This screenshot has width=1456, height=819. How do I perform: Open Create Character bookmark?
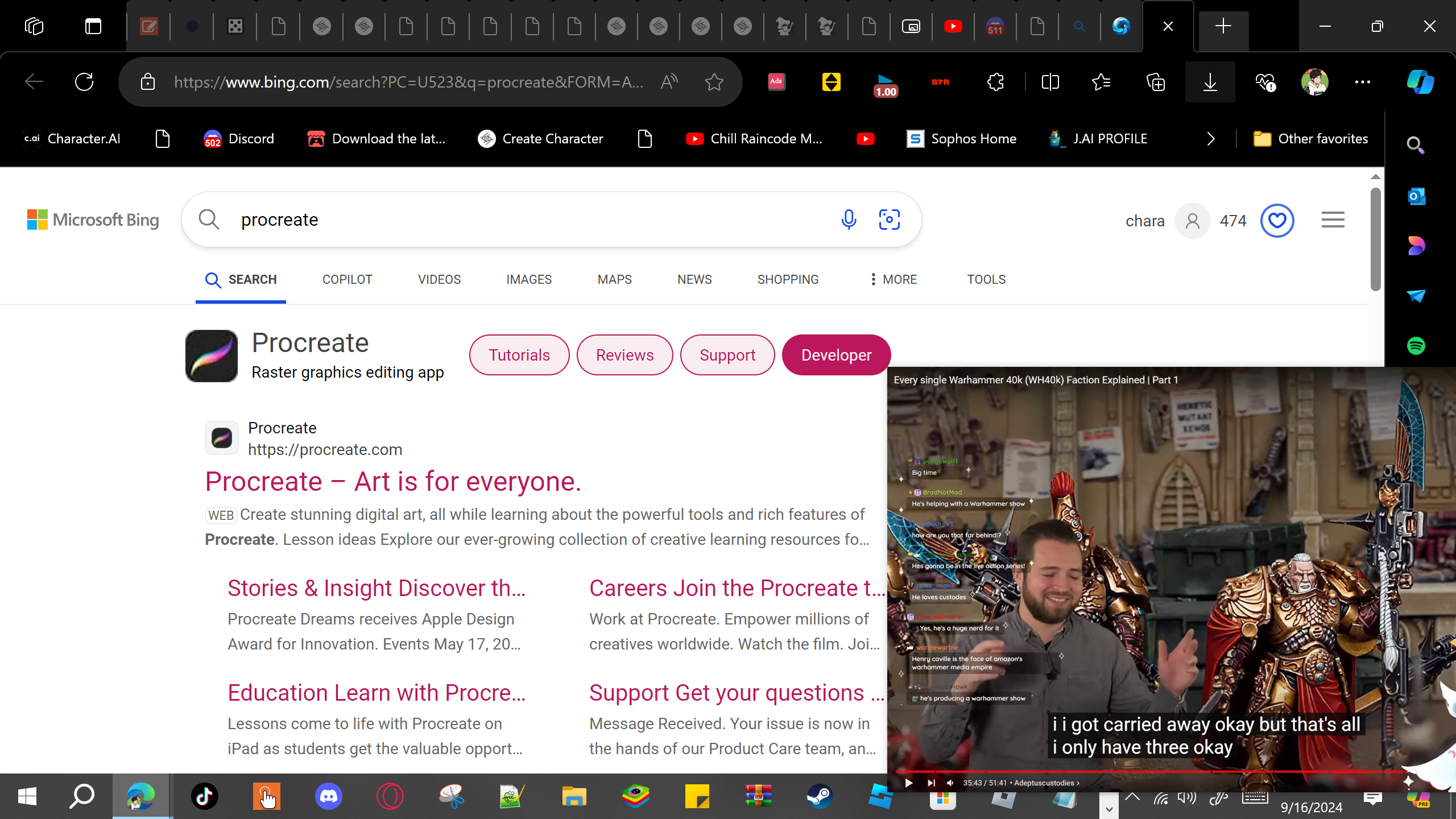click(540, 139)
